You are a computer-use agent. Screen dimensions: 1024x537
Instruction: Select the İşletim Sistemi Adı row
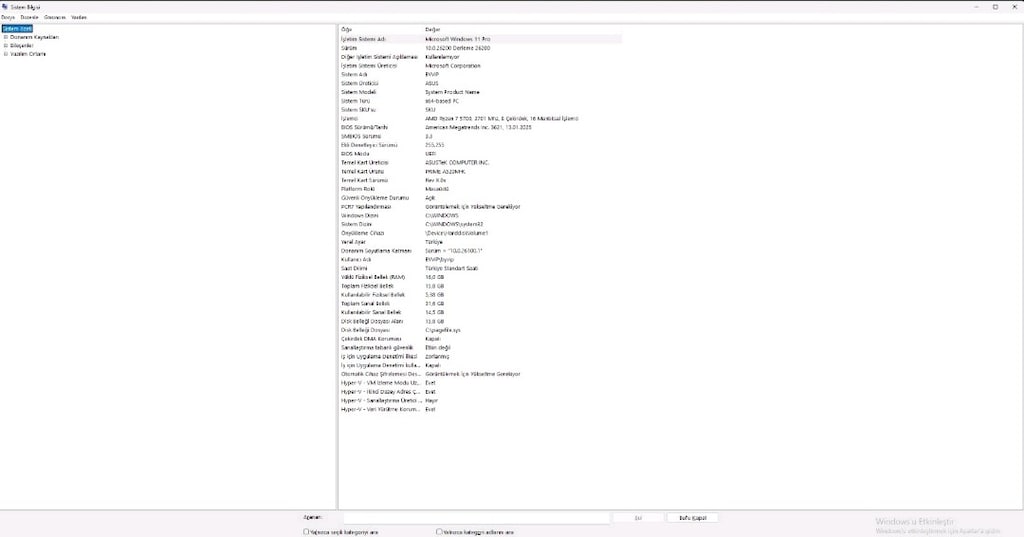(480, 39)
